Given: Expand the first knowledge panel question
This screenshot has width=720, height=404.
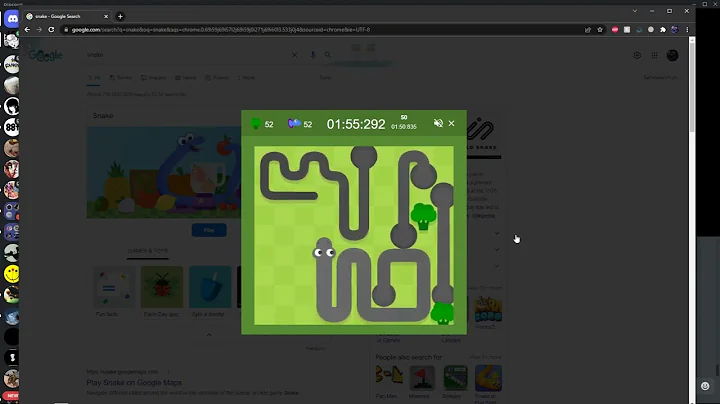Looking at the screenshot, I should 496,233.
